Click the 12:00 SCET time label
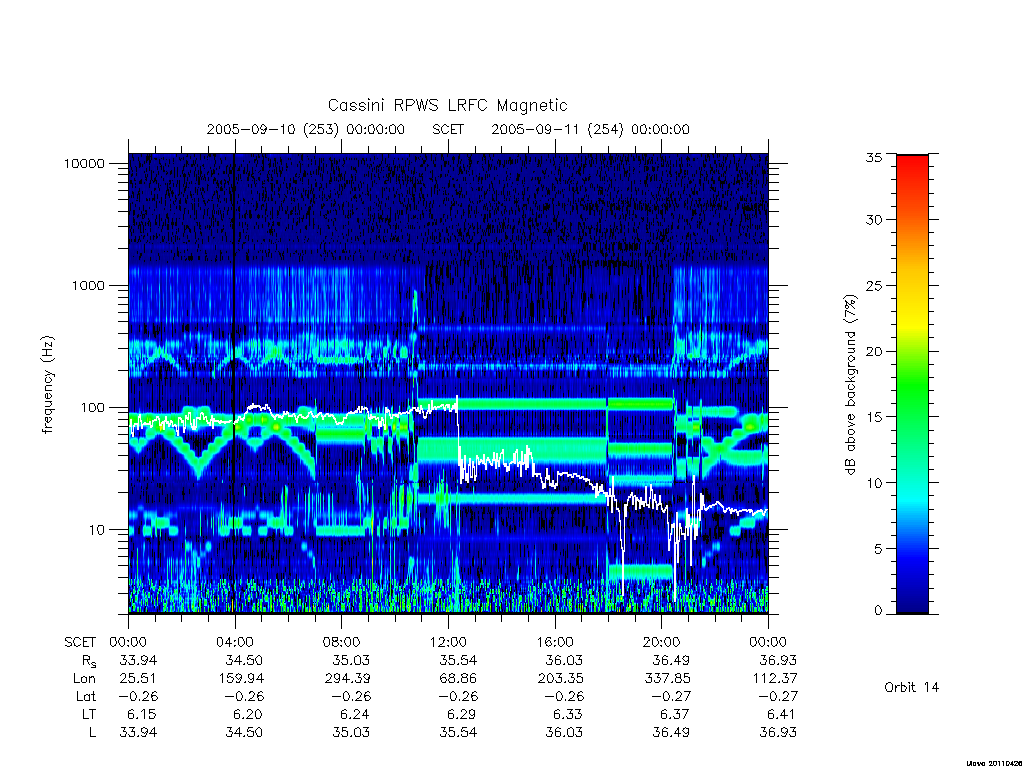 (448, 643)
